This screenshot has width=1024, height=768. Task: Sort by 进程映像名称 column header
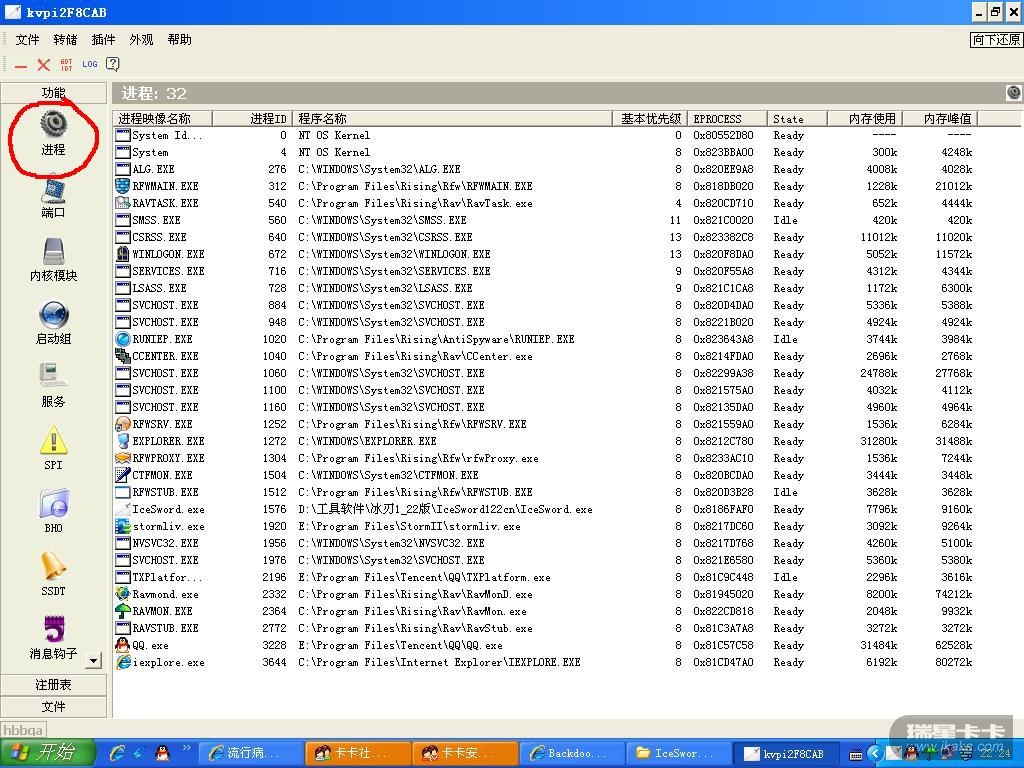tap(163, 118)
